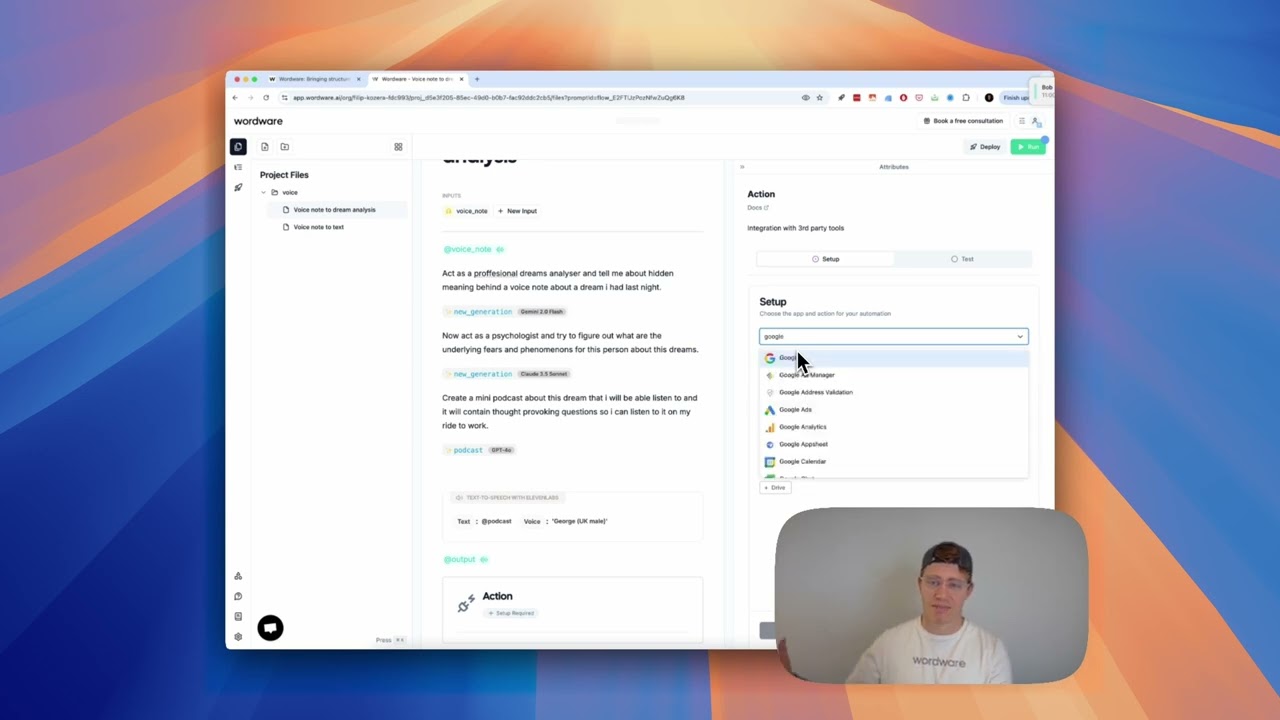Click the @output mention tag
Image resolution: width=1280 pixels, height=720 pixels.
click(x=465, y=560)
